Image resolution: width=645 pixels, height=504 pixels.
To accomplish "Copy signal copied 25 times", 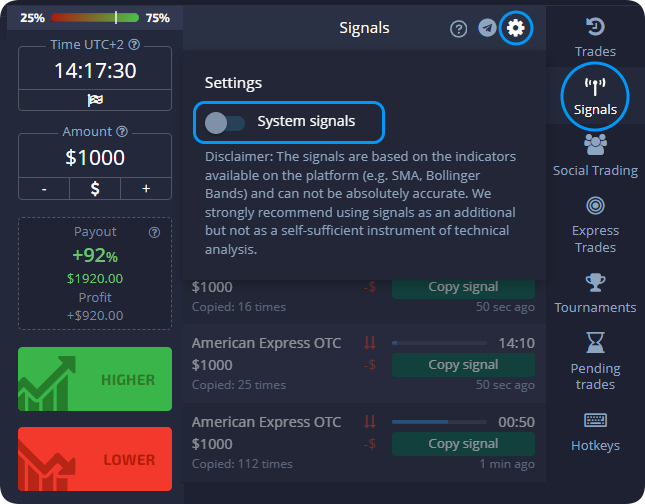I will point(463,365).
